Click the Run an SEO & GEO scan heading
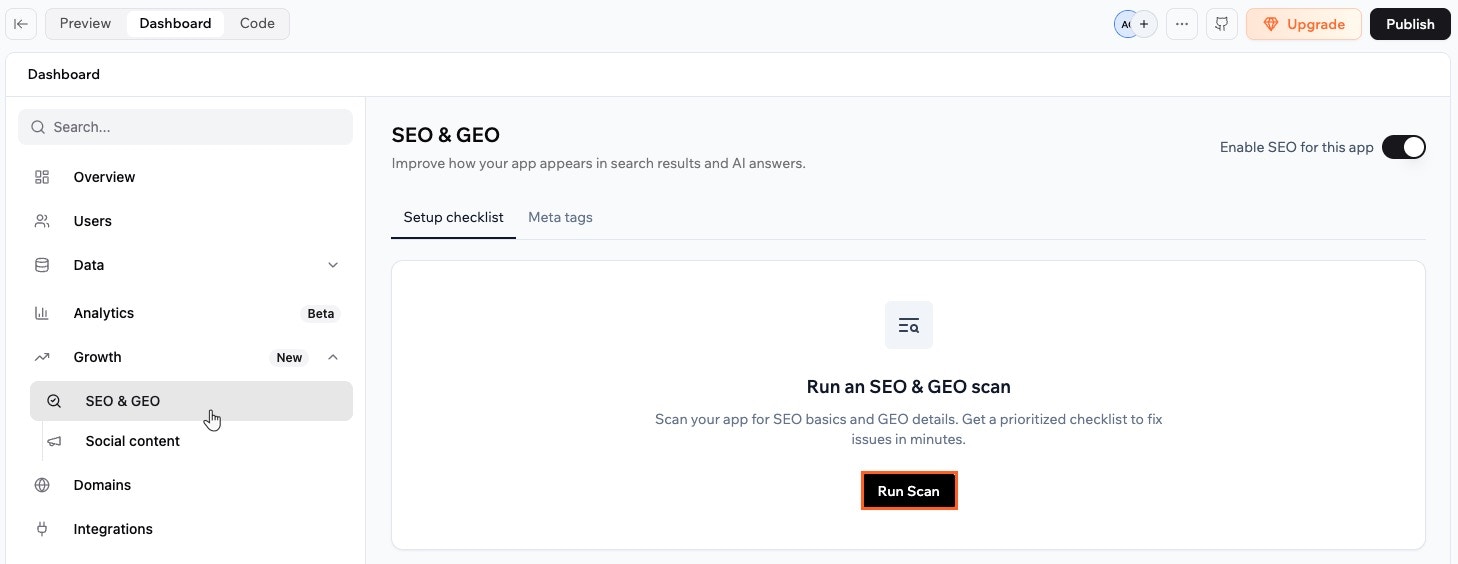 (908, 387)
